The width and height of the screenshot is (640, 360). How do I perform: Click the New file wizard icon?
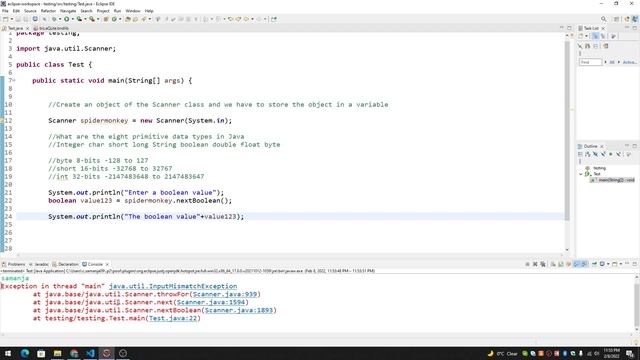5,19
